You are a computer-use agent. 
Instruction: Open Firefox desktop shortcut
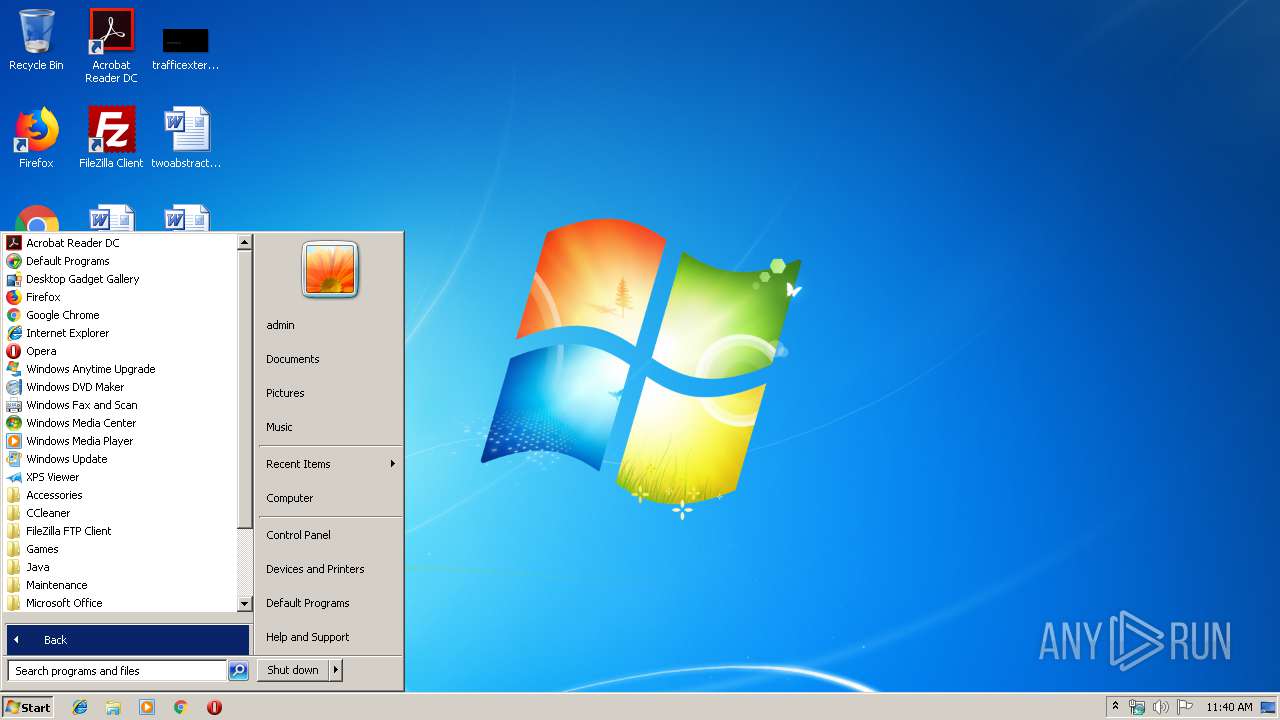pyautogui.click(x=36, y=137)
